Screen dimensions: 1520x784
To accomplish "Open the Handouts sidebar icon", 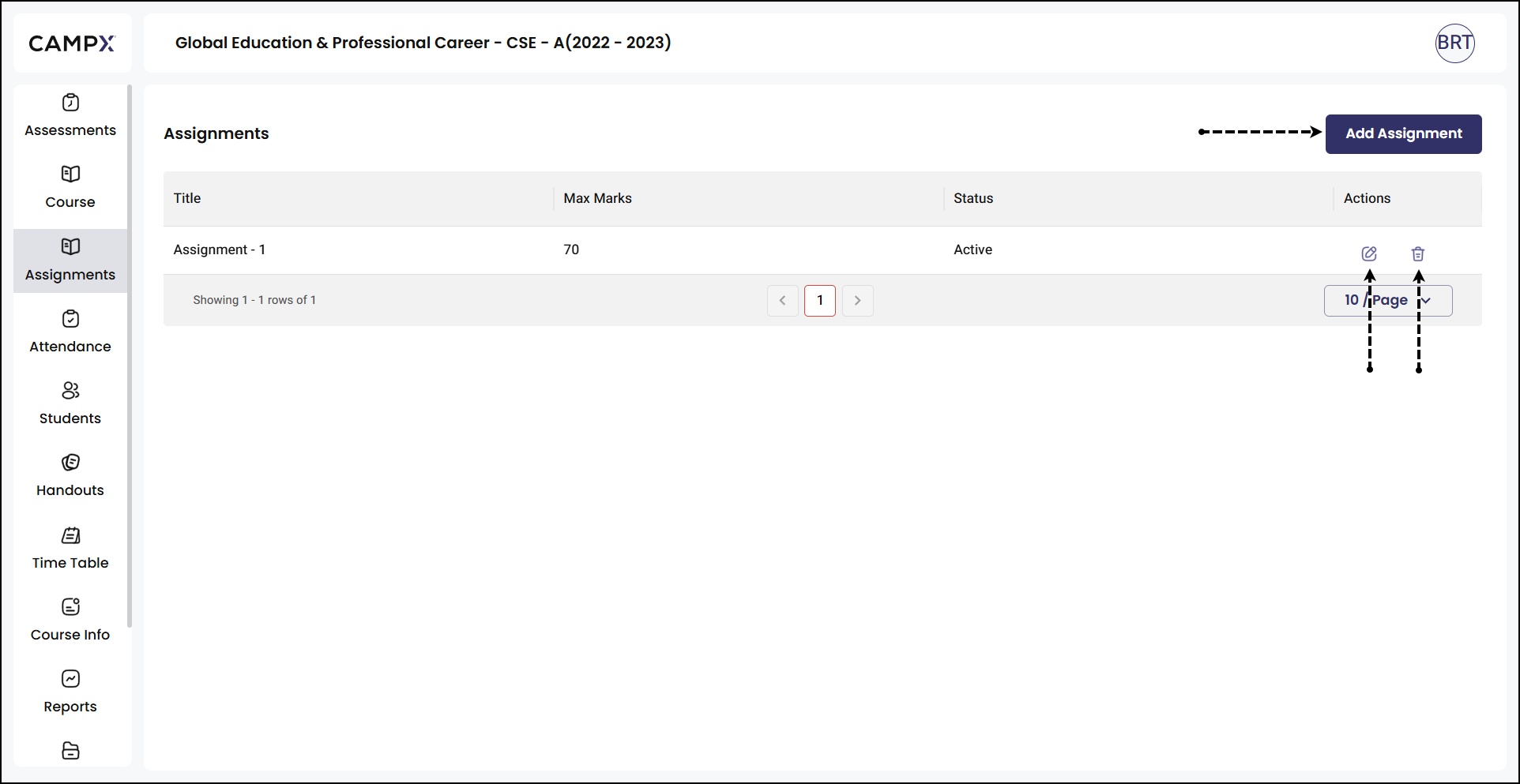I will click(x=70, y=463).
